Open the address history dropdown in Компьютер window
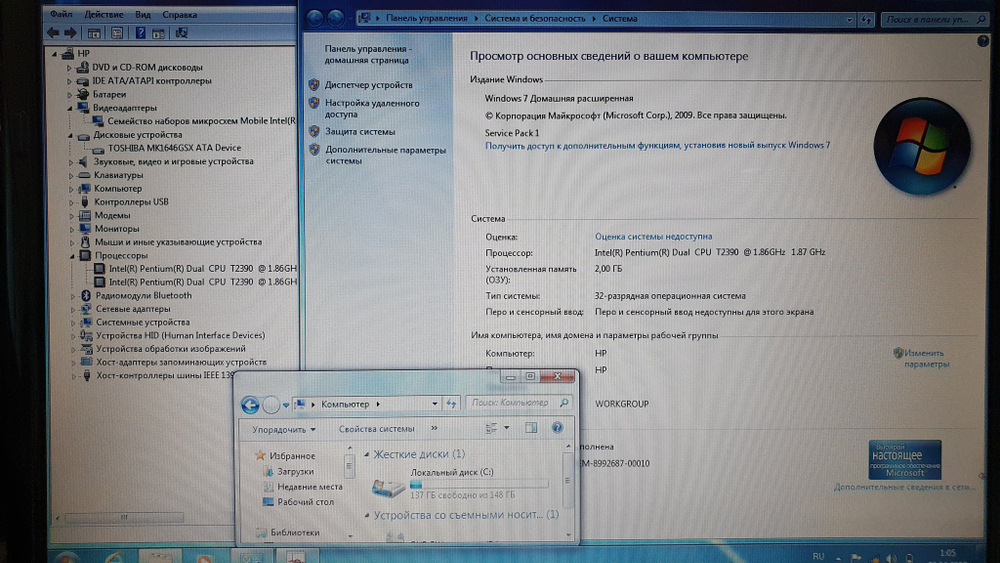Image resolution: width=1000 pixels, height=563 pixels. pyautogui.click(x=434, y=404)
